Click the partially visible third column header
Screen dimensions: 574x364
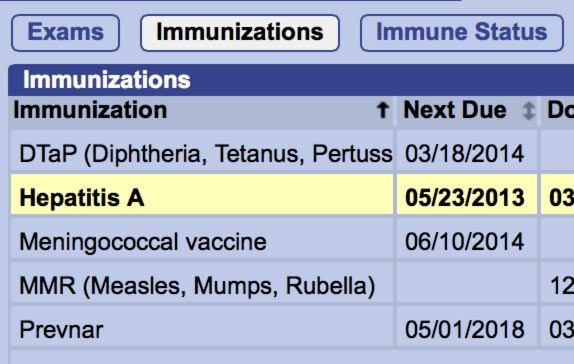pyautogui.click(x=557, y=111)
